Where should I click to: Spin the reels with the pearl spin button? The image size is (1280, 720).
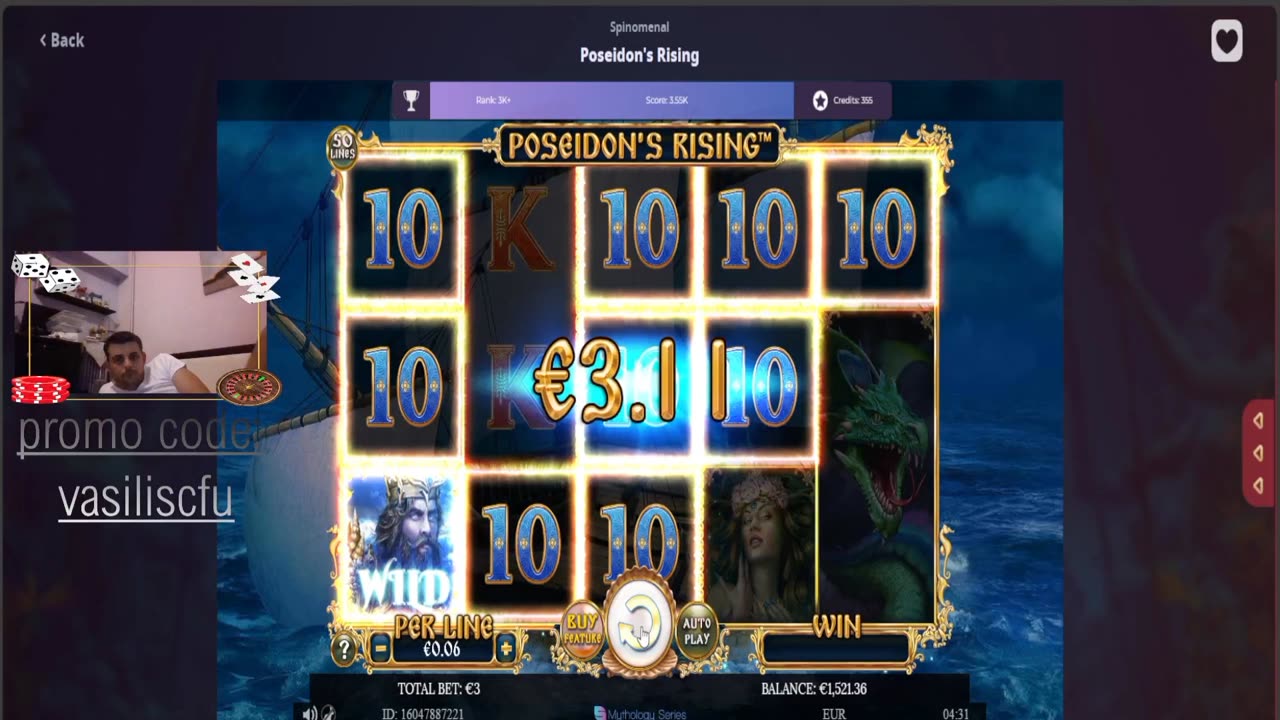pyautogui.click(x=638, y=625)
